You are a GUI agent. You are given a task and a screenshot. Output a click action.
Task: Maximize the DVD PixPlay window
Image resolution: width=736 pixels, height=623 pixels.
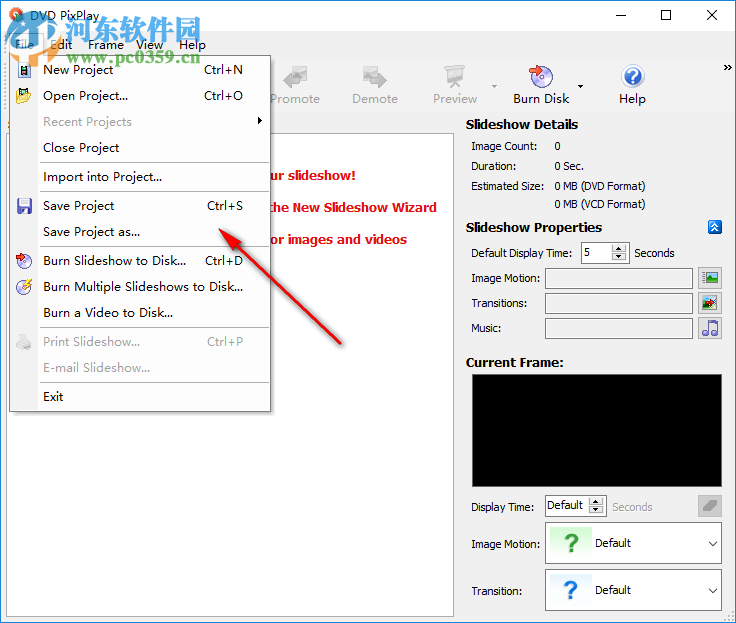666,15
